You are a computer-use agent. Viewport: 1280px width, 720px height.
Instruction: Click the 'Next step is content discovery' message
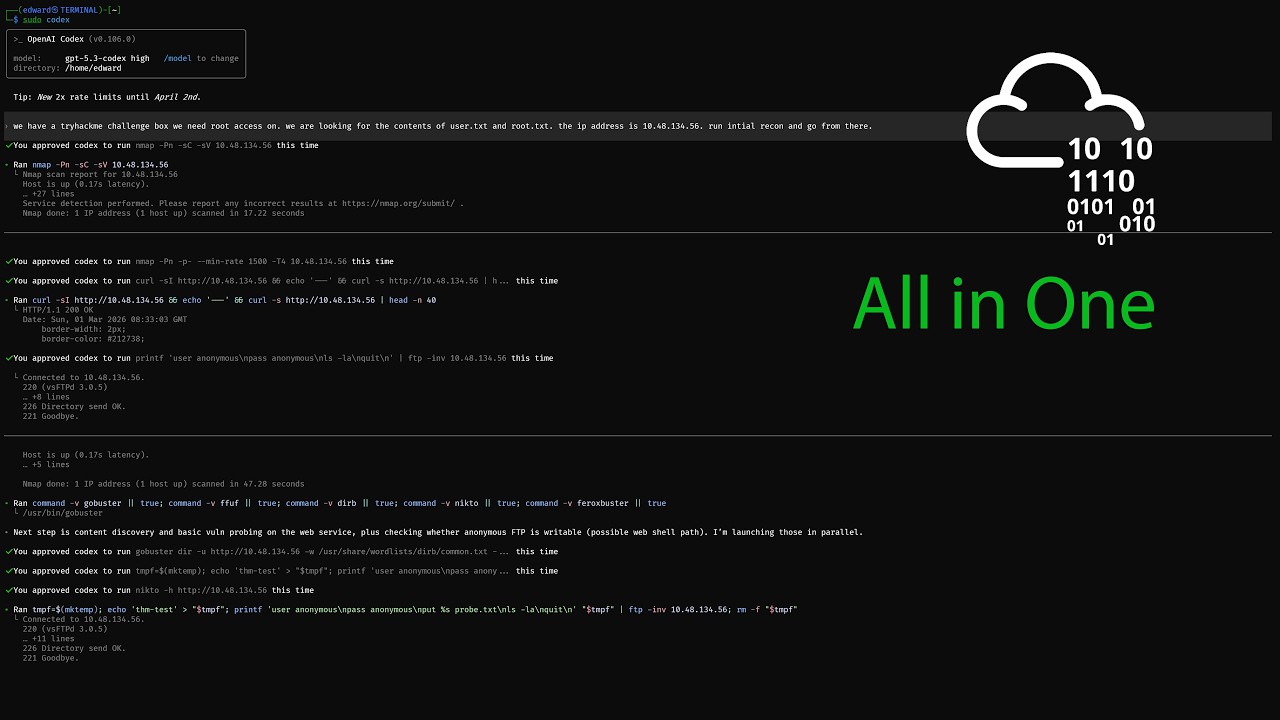[438, 532]
